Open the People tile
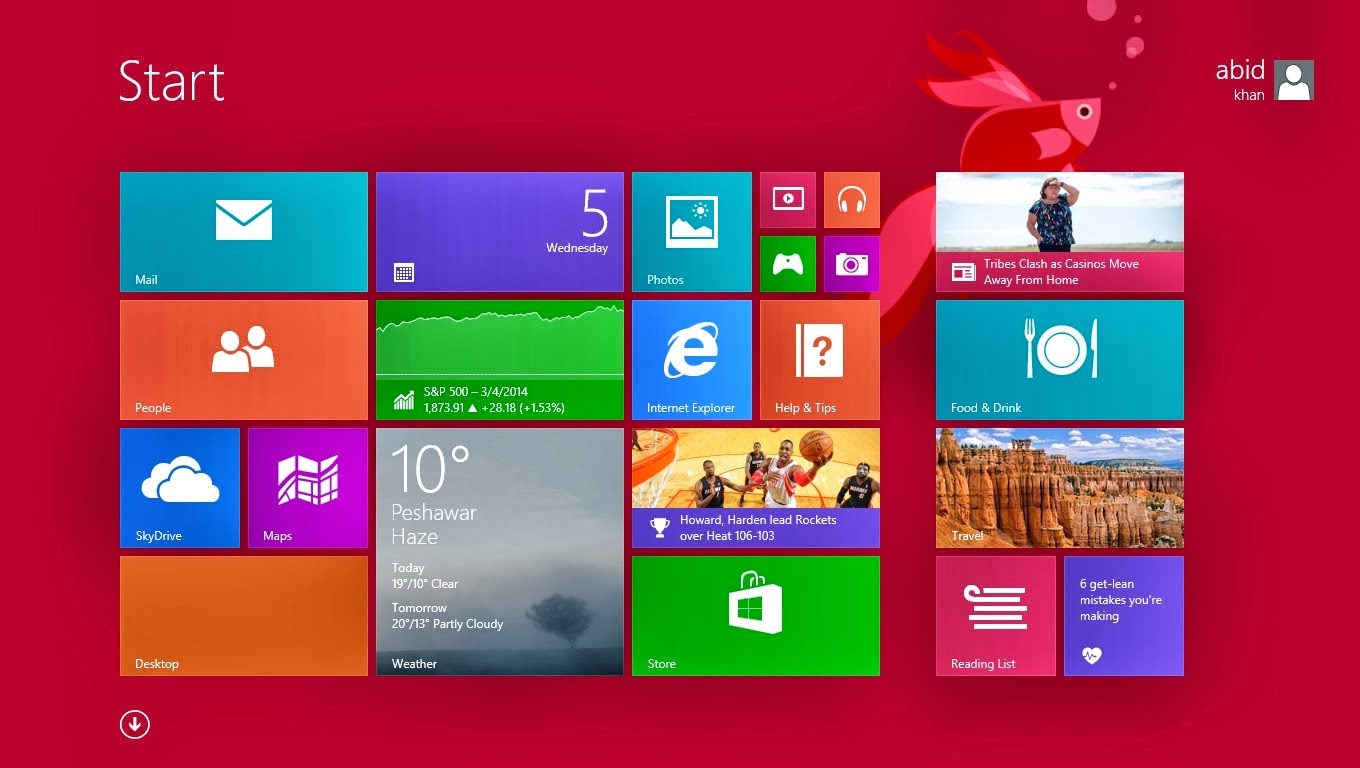The height and width of the screenshot is (768, 1360). point(244,360)
